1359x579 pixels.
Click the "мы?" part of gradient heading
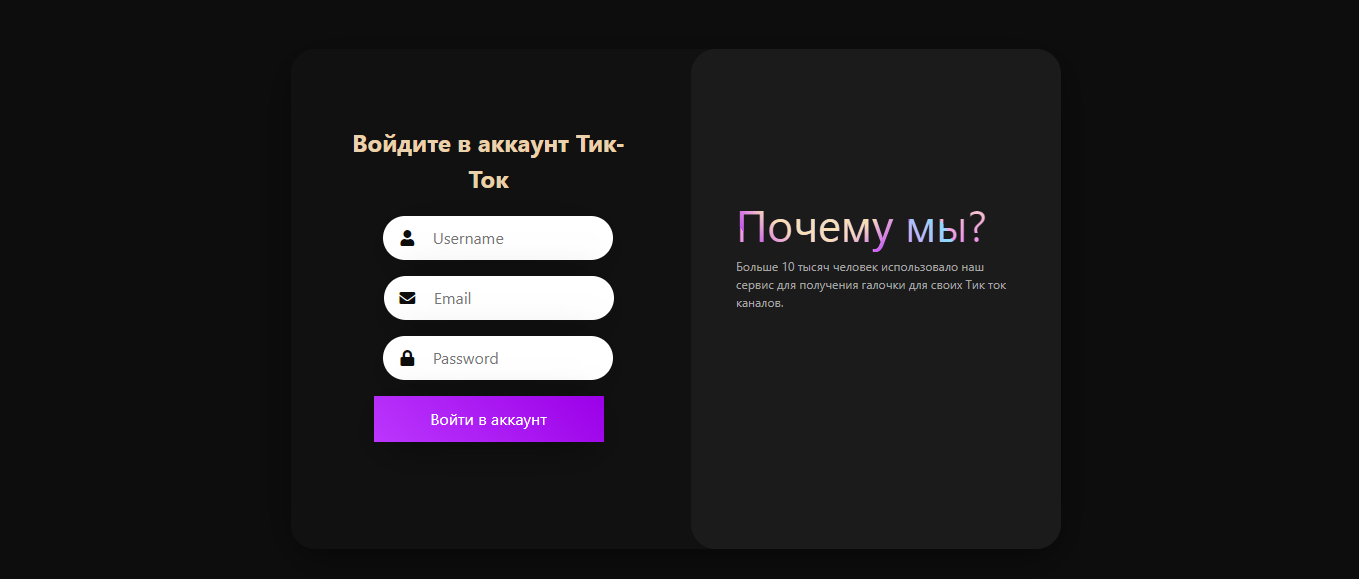(x=946, y=228)
